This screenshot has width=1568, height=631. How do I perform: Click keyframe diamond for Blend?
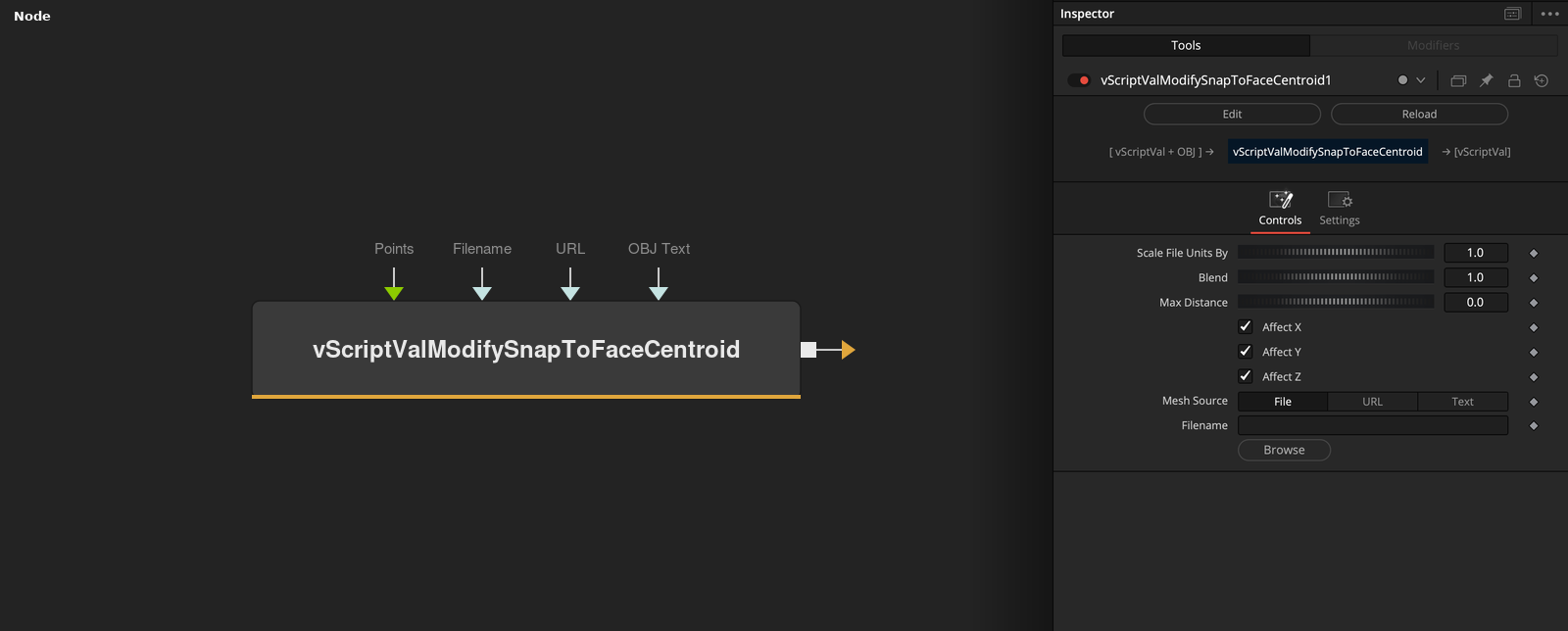point(1534,278)
